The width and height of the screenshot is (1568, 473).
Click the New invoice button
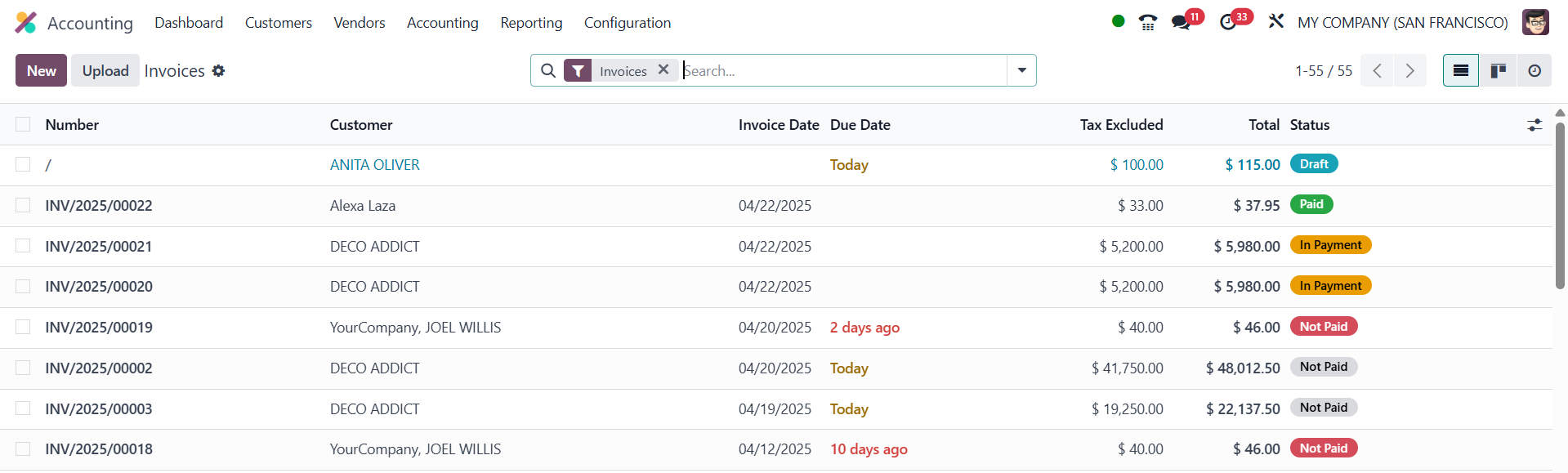point(41,71)
